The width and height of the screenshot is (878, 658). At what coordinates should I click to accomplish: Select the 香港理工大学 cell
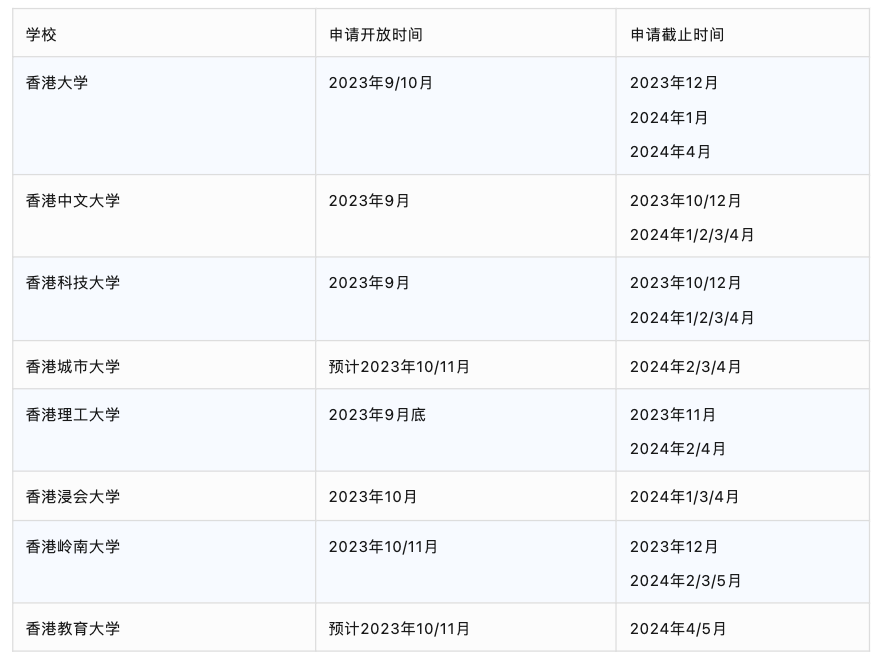[x=73, y=415]
